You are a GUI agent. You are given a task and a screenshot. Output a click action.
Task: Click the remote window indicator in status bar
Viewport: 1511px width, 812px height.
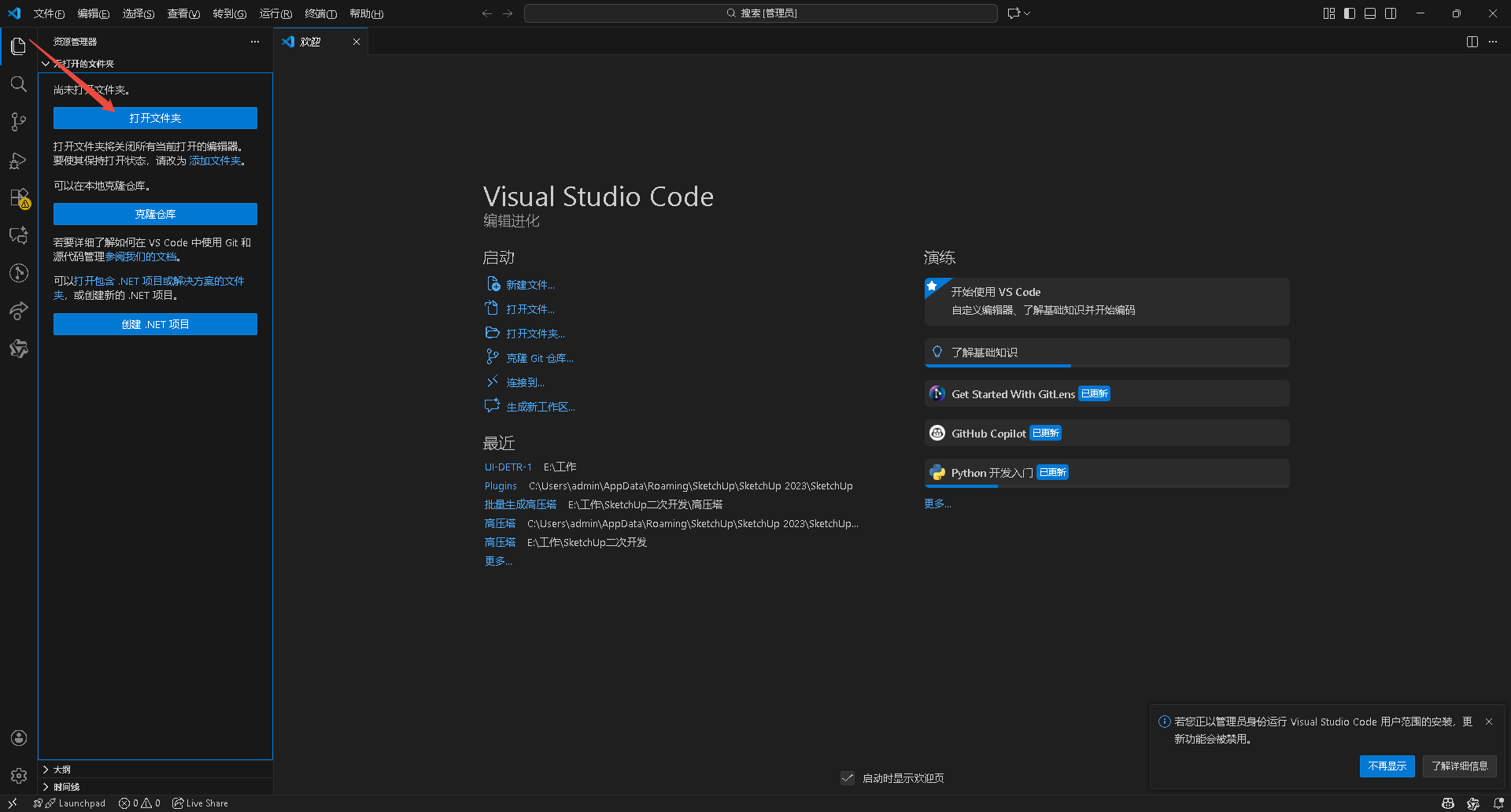(x=13, y=803)
